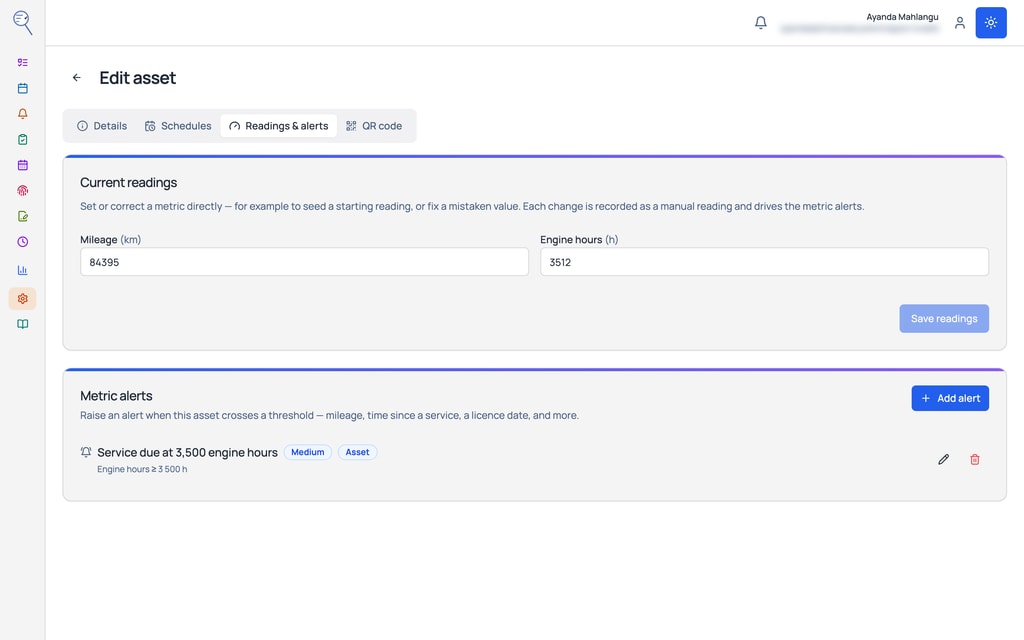Viewport: 1024px width, 640px height.
Task: Open the QR code tab
Action: click(374, 126)
